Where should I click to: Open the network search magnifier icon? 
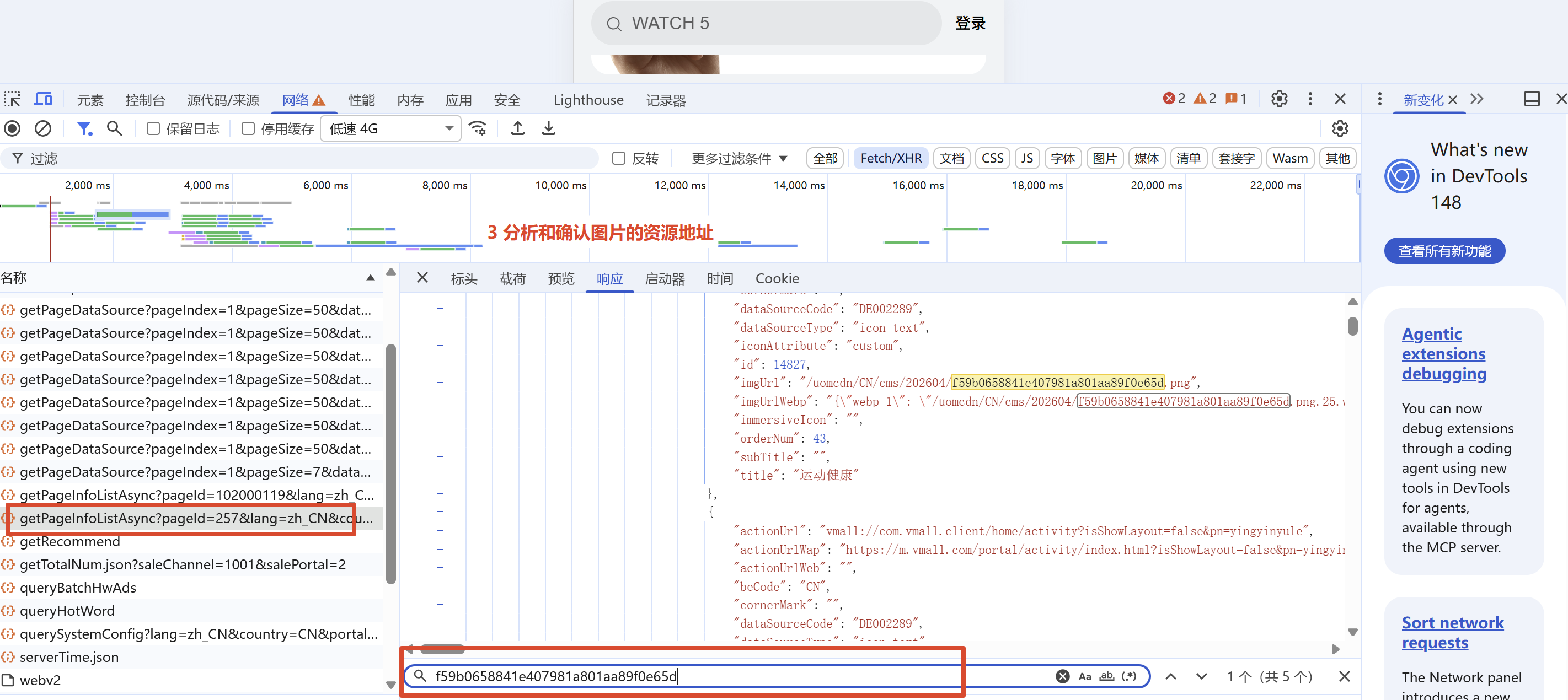coord(114,128)
